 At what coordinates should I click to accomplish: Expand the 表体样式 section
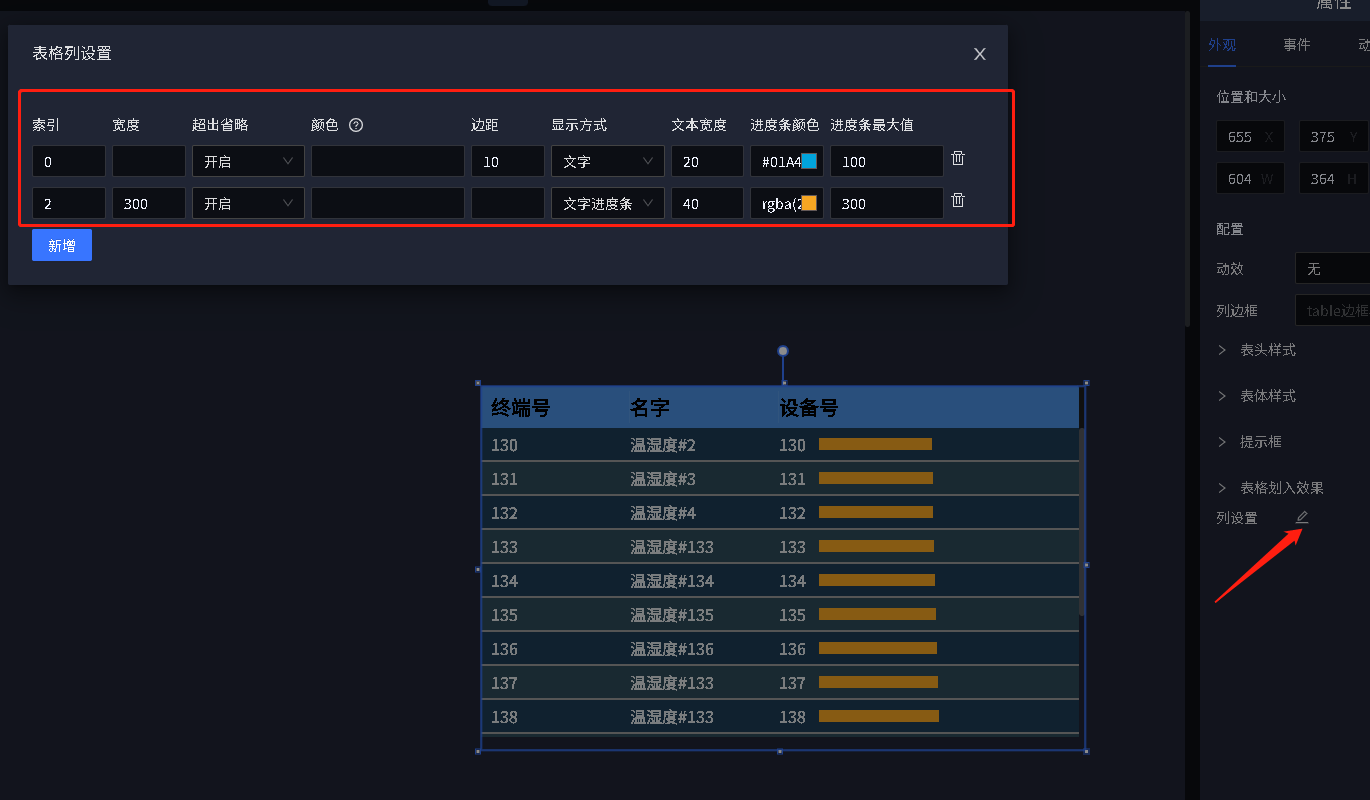click(x=1268, y=396)
